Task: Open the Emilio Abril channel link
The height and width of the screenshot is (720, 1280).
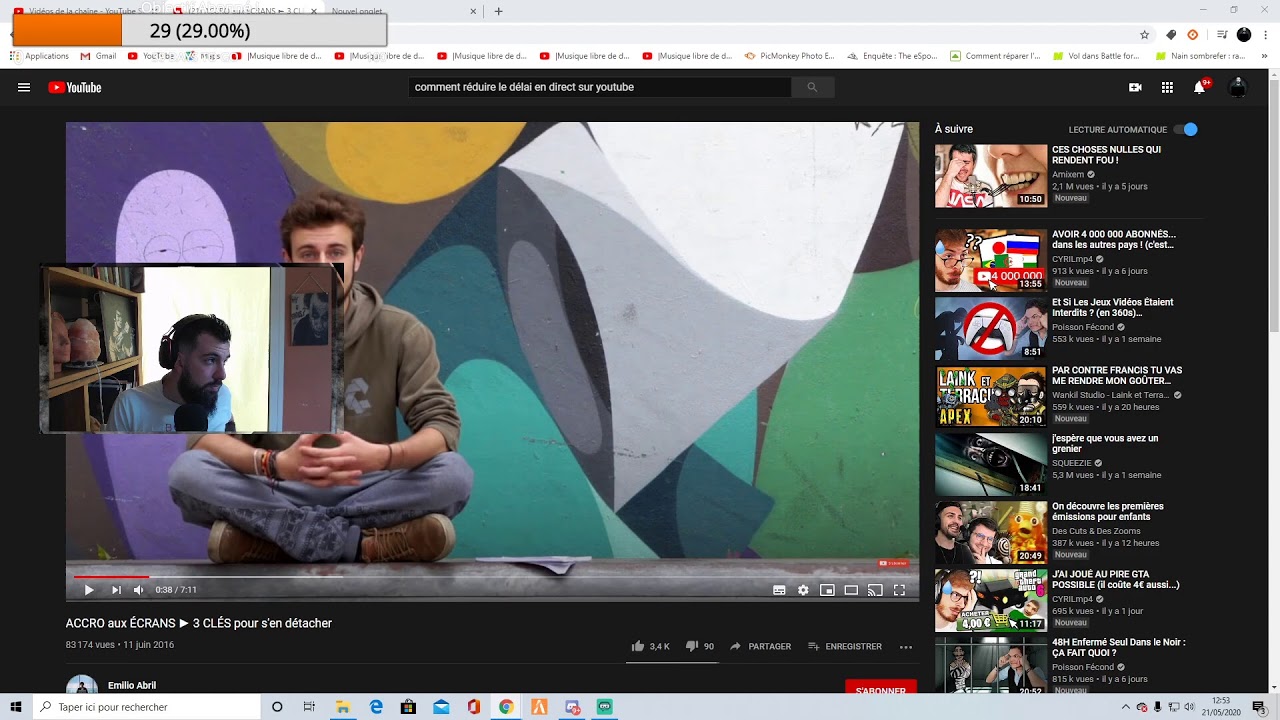Action: pyautogui.click(x=132, y=685)
